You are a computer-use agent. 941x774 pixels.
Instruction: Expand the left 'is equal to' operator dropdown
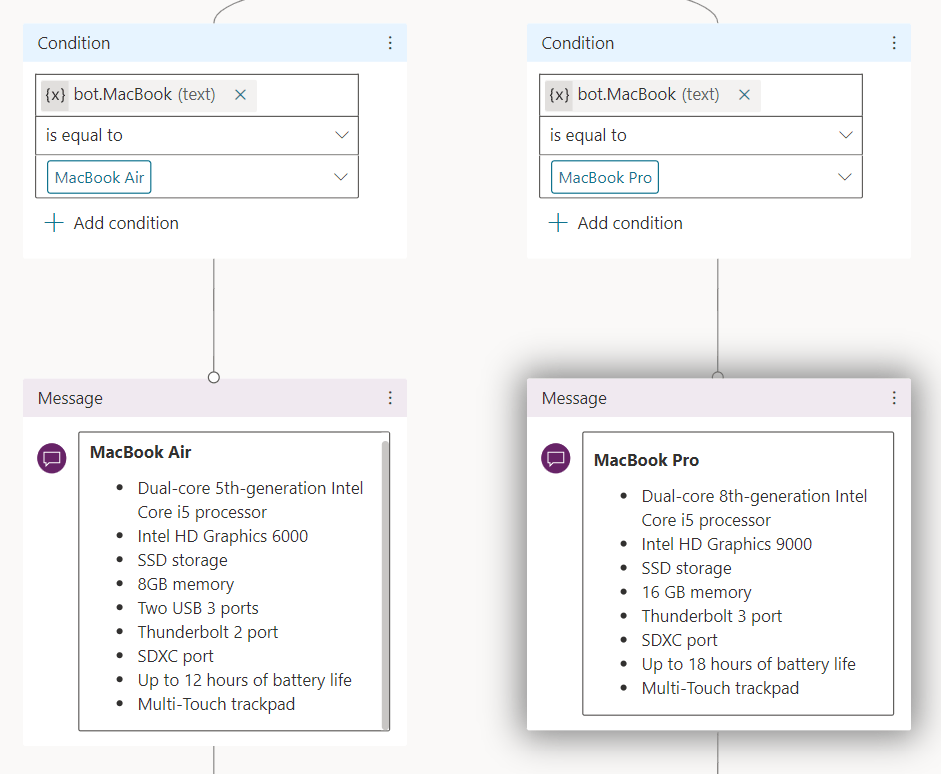(x=341, y=135)
